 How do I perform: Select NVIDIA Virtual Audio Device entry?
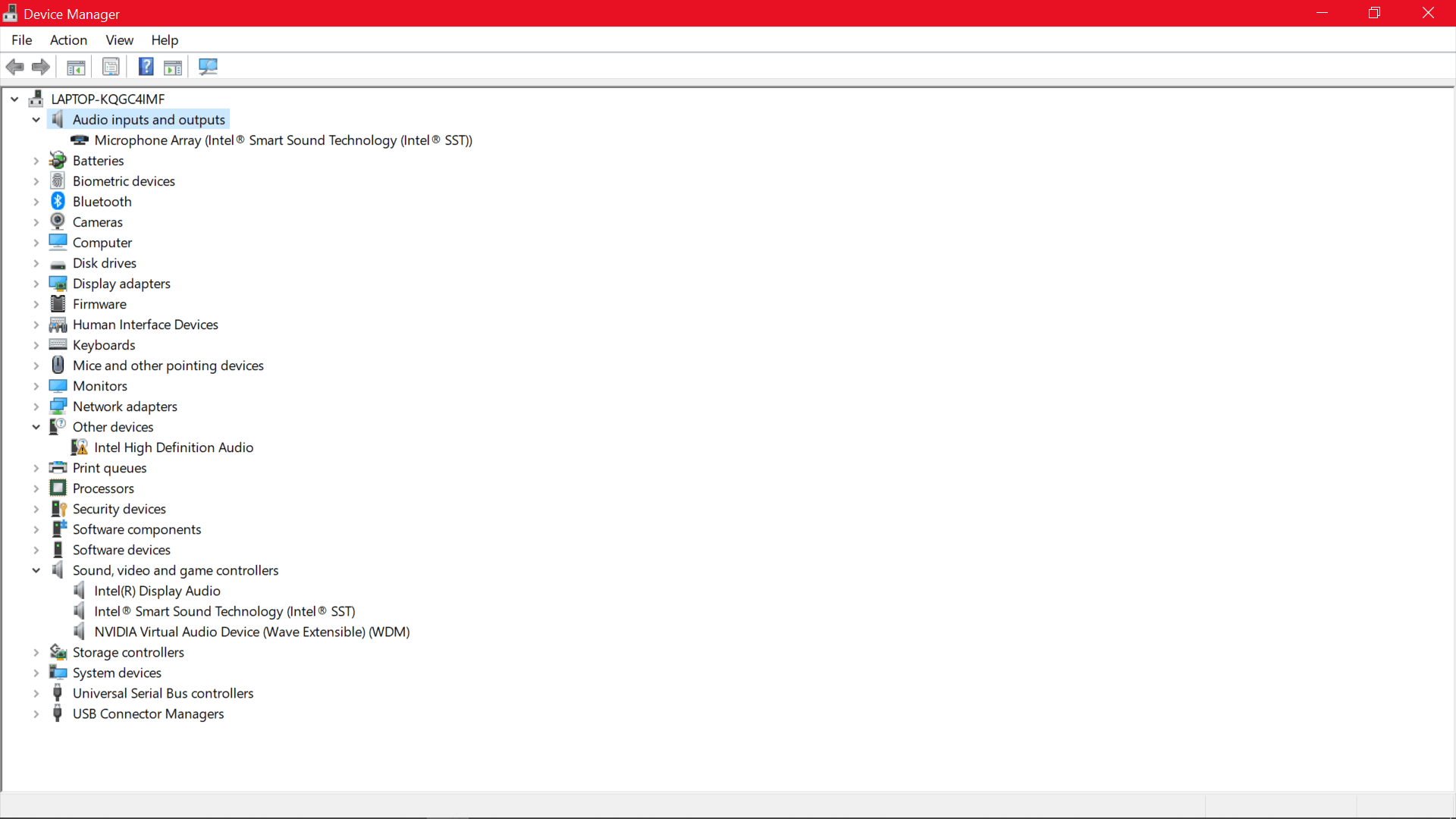pos(252,632)
